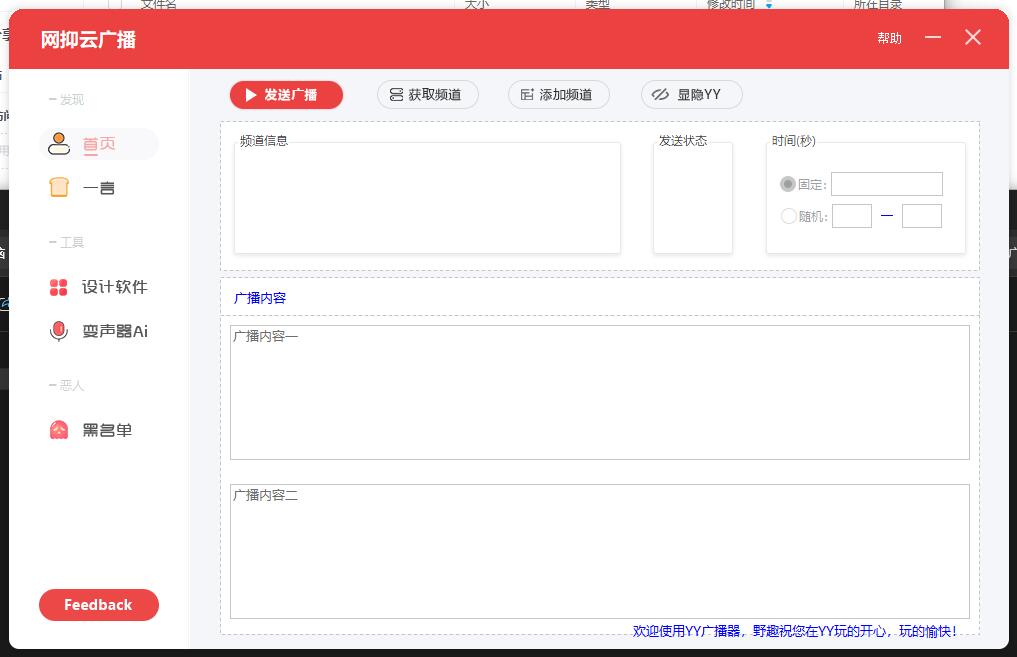
Task: Minimize the 网抑云广播 window
Action: [x=933, y=38]
